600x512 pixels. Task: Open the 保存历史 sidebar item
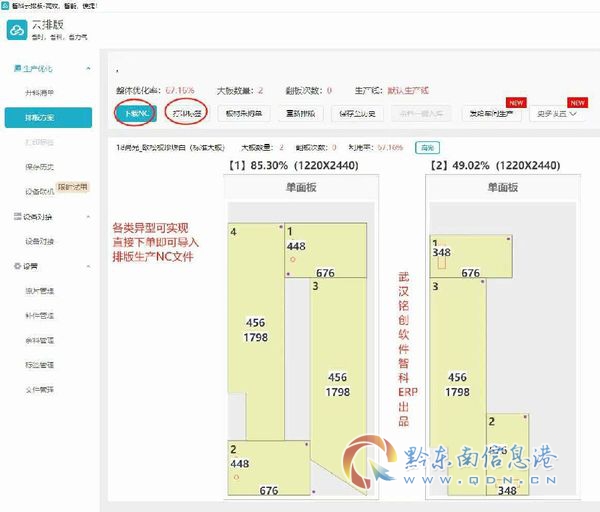click(40, 167)
